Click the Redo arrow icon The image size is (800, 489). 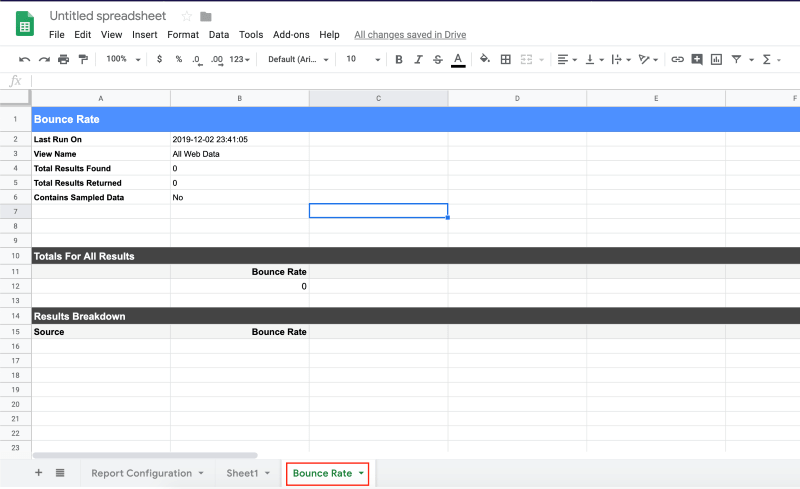pyautogui.click(x=44, y=60)
